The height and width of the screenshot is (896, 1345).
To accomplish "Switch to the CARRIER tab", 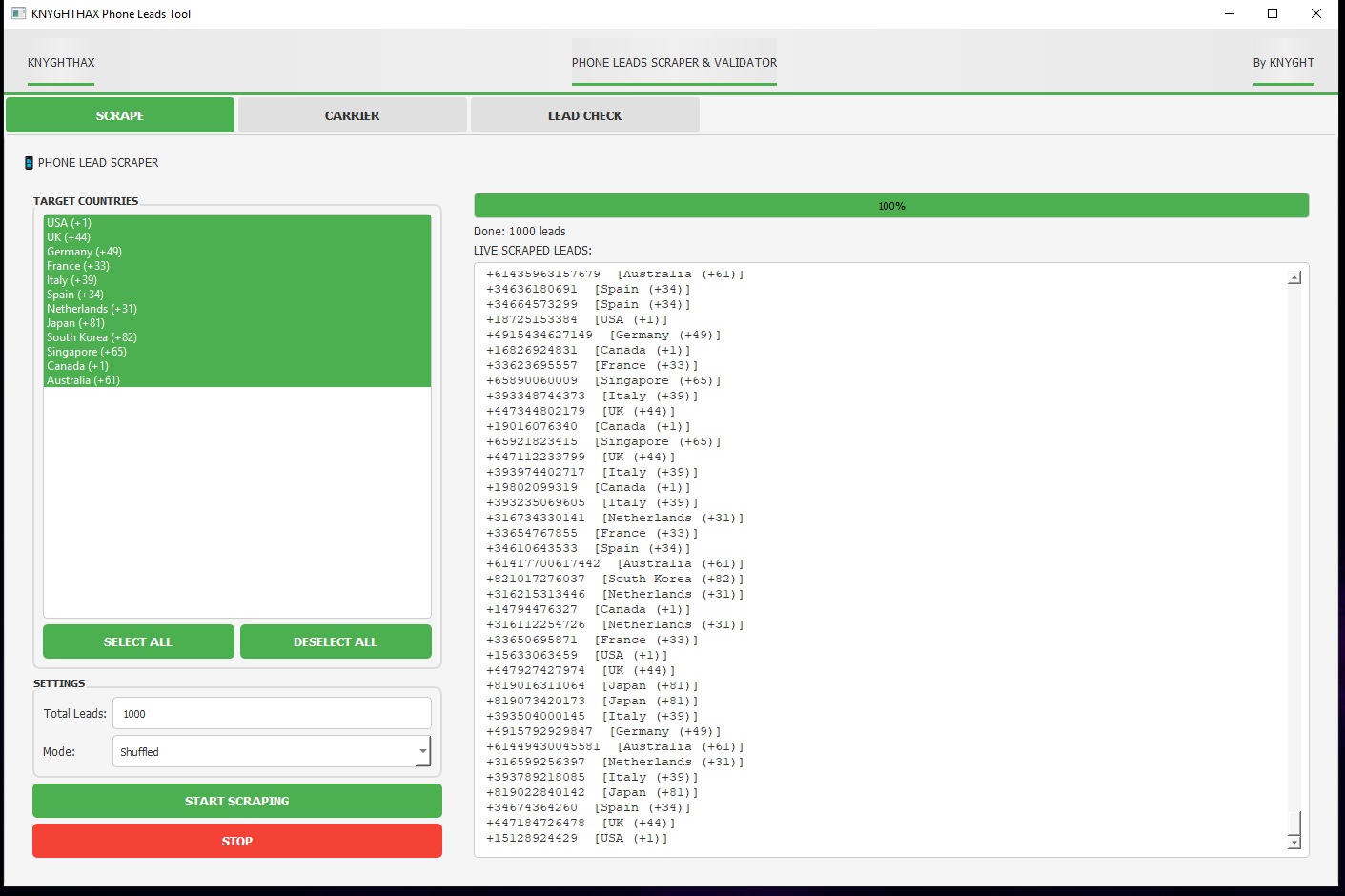I will click(x=352, y=115).
